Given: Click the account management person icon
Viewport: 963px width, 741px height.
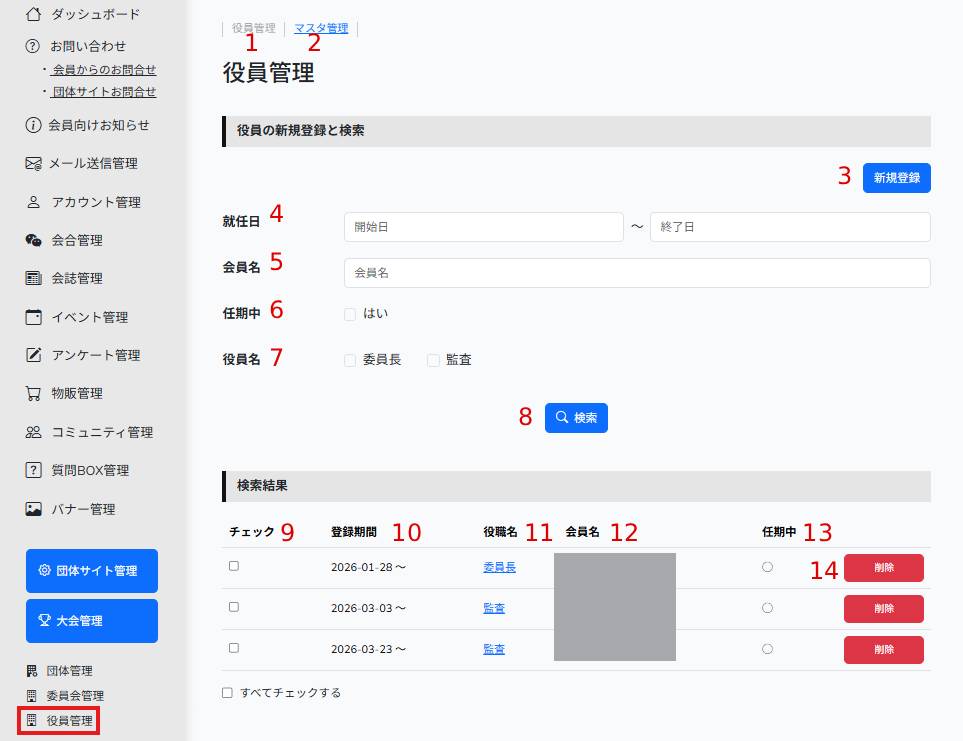Looking at the screenshot, I should [x=34, y=202].
